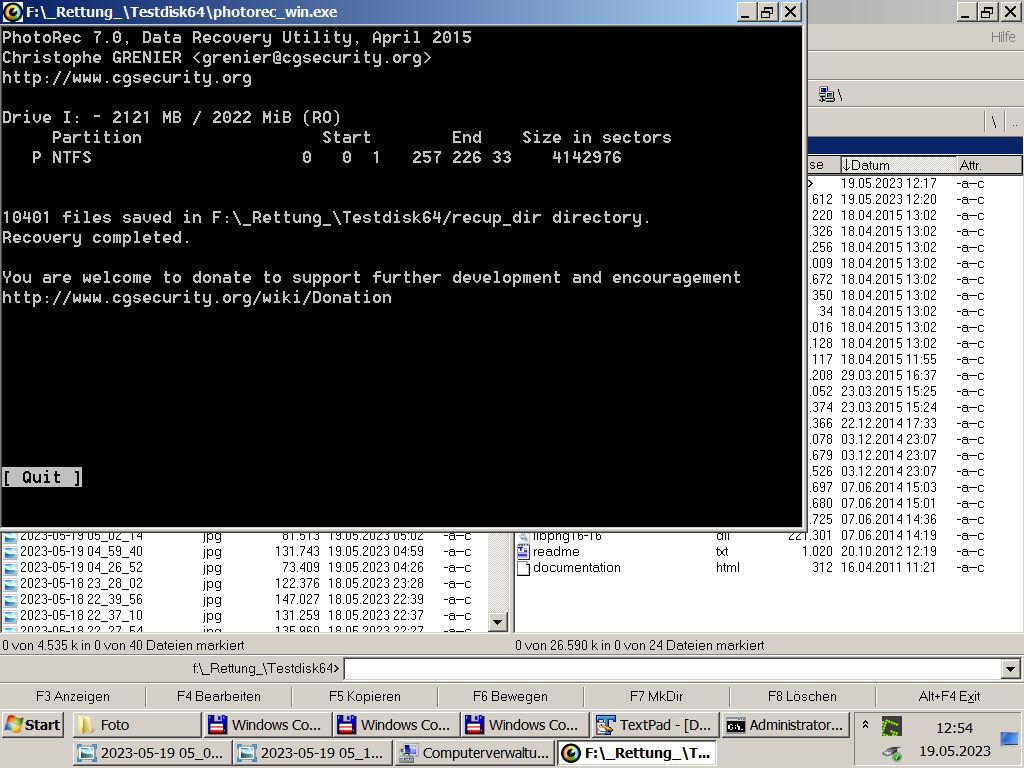
Task: Open the Windows Start menu
Action: coord(33,725)
